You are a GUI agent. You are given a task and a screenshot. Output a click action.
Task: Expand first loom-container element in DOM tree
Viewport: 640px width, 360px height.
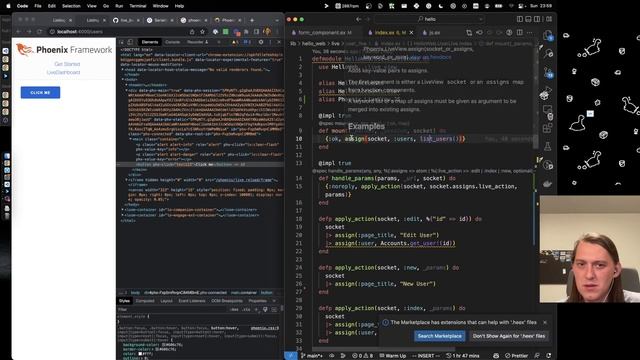(123, 210)
